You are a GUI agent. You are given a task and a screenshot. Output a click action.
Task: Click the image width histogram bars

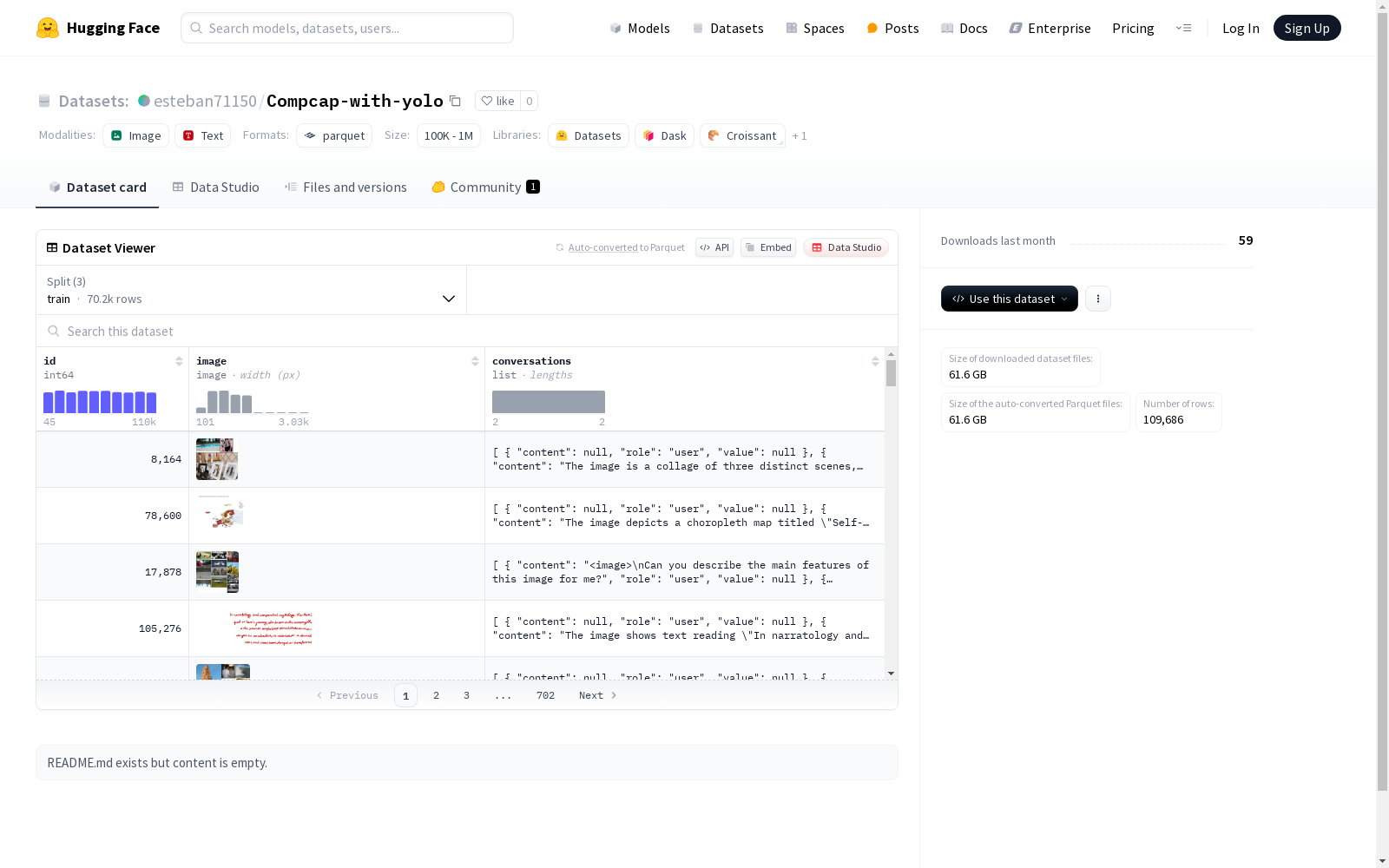pyautogui.click(x=253, y=402)
